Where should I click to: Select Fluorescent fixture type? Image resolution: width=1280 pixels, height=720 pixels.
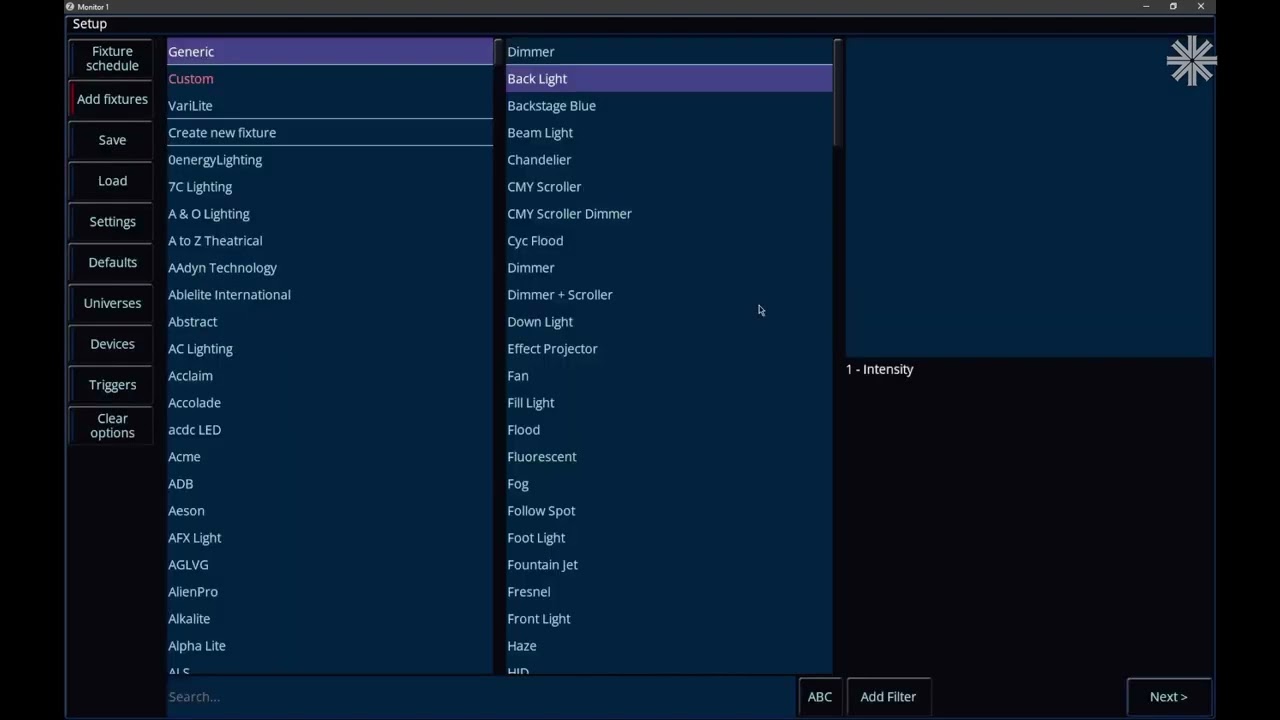pos(669,457)
